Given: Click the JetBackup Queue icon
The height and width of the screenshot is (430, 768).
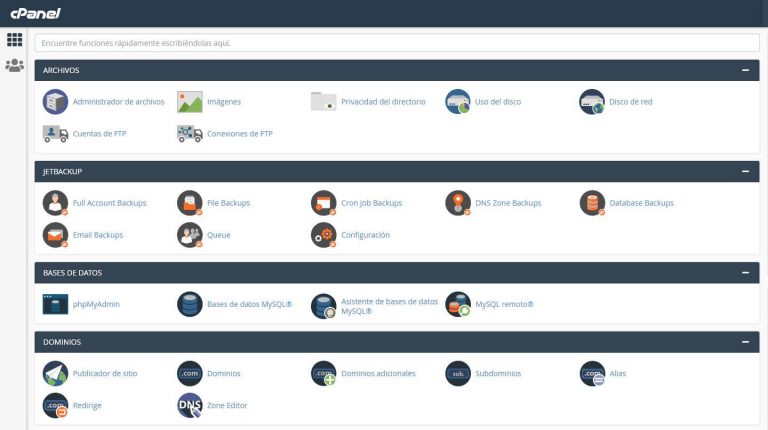Looking at the screenshot, I should click(190, 235).
